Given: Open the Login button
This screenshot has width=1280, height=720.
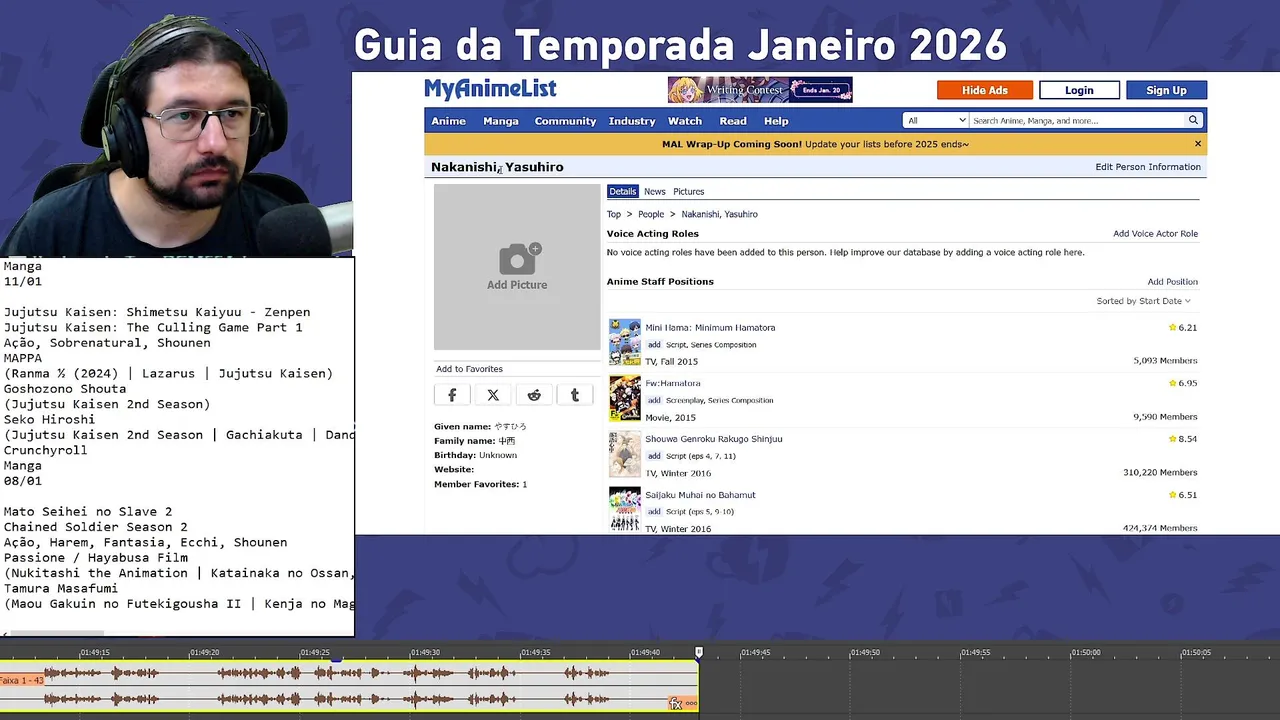Looking at the screenshot, I should click(1079, 90).
